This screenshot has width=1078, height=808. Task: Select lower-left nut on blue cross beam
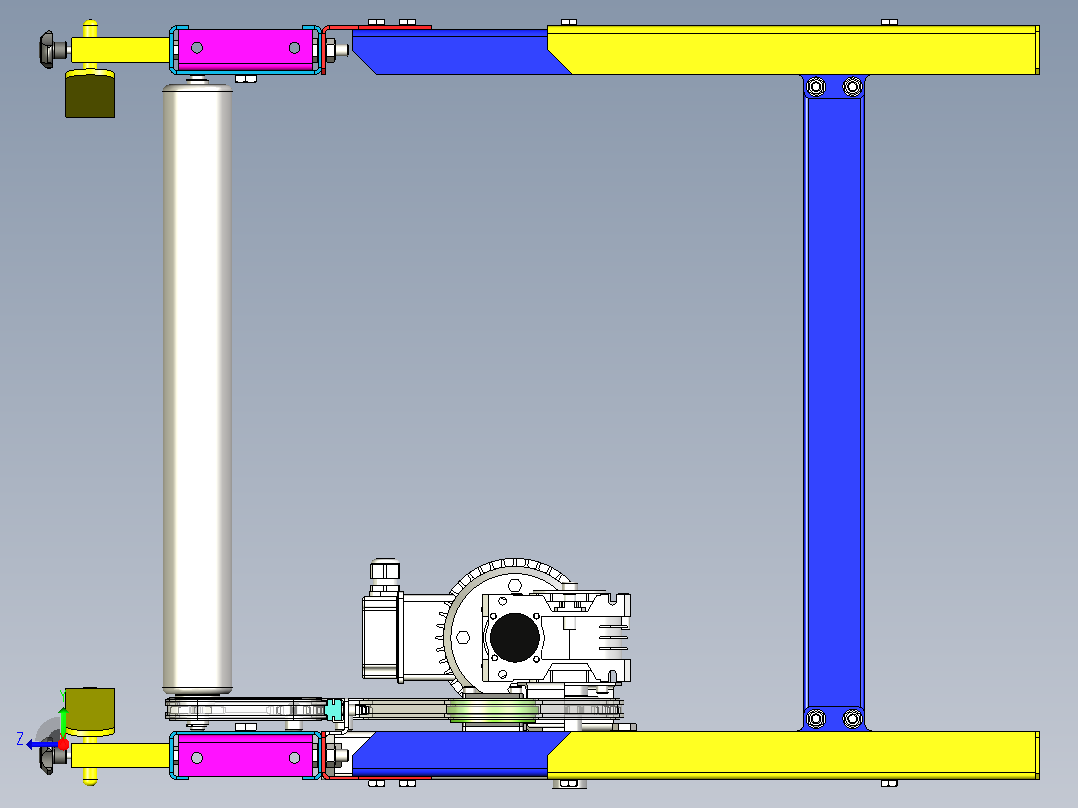815,719
